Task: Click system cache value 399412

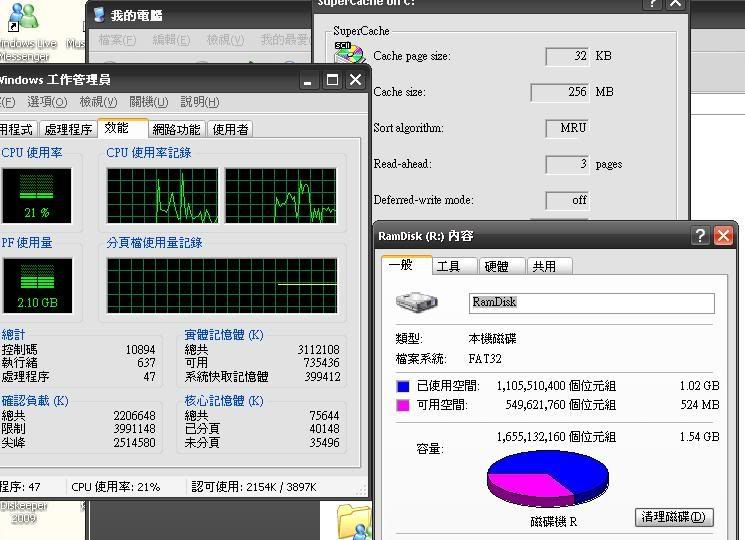Action: (x=322, y=377)
